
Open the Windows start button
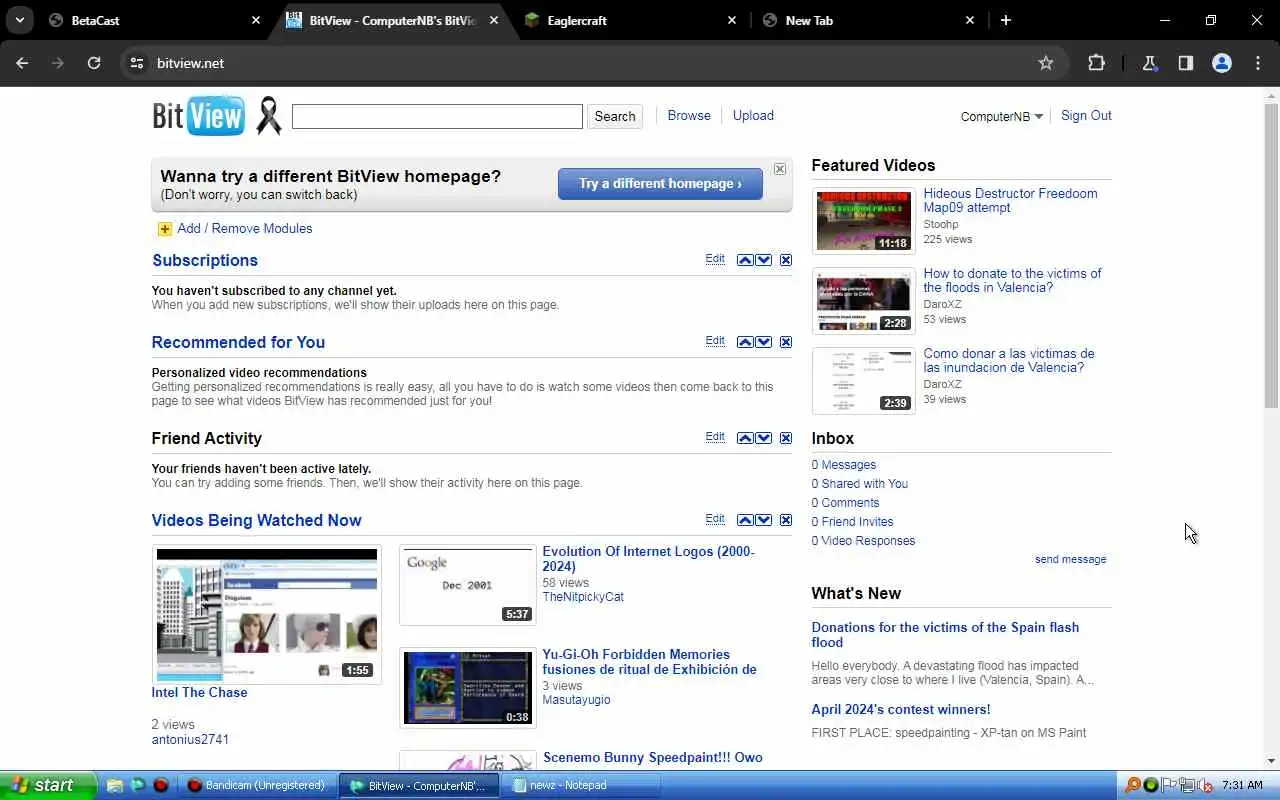(x=48, y=785)
